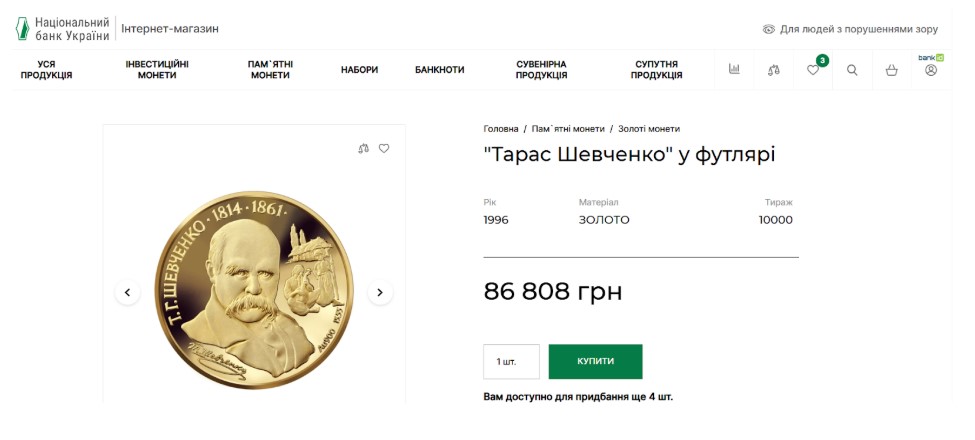Click the green Купити button
Viewport: 975px width, 440px height.
pos(595,361)
